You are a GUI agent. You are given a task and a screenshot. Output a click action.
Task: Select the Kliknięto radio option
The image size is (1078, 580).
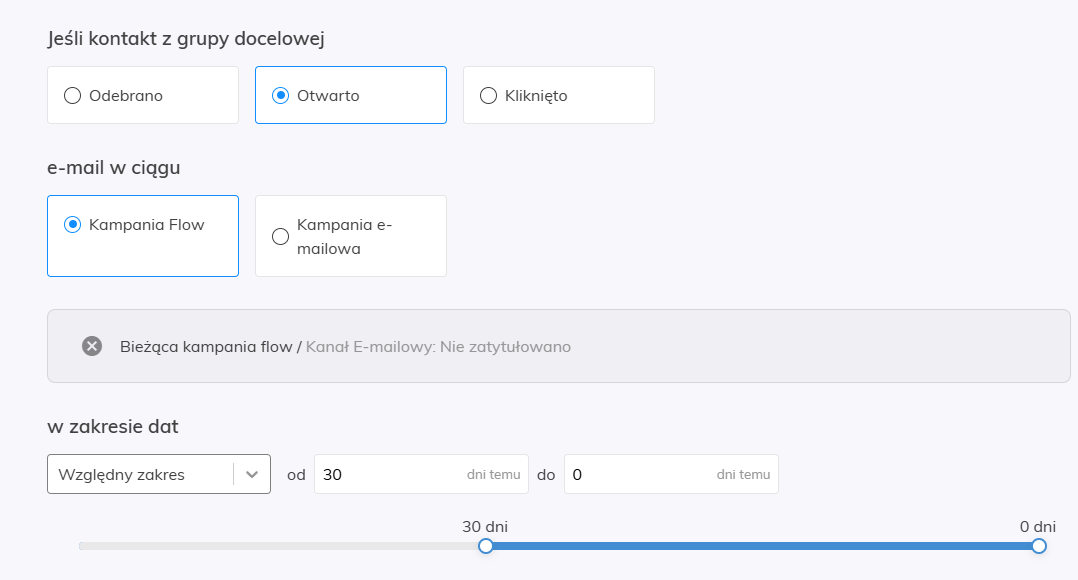(x=489, y=96)
